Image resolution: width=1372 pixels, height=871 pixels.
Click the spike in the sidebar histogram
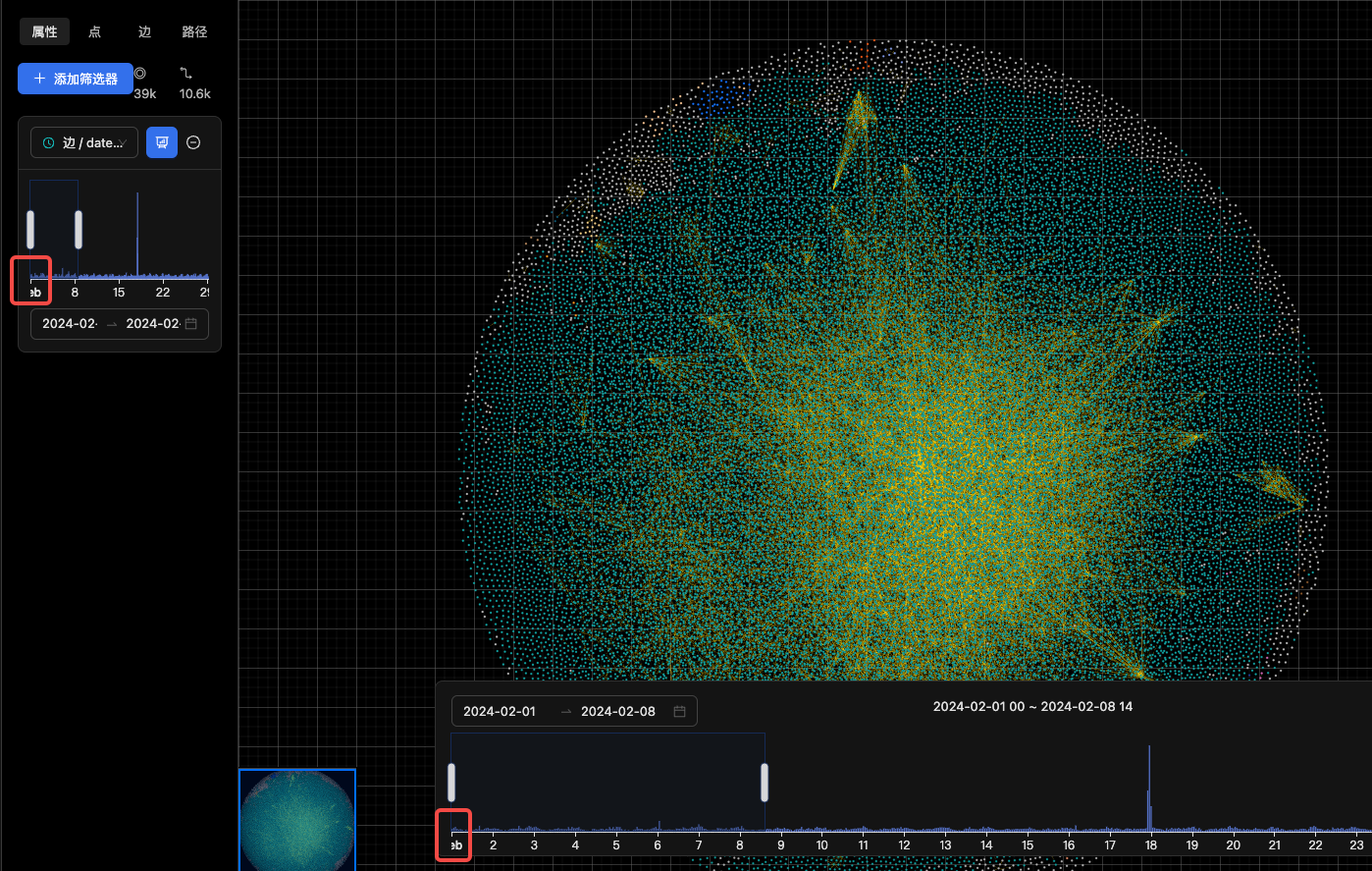[137, 234]
